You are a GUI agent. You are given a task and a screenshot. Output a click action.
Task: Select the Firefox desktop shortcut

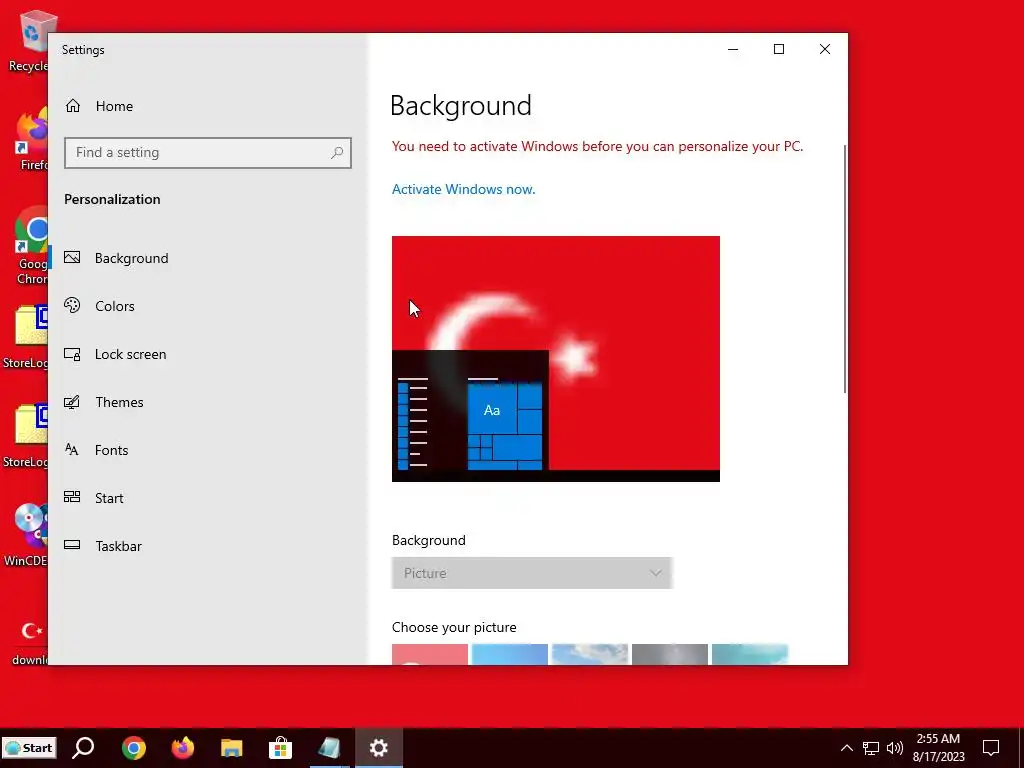click(31, 140)
